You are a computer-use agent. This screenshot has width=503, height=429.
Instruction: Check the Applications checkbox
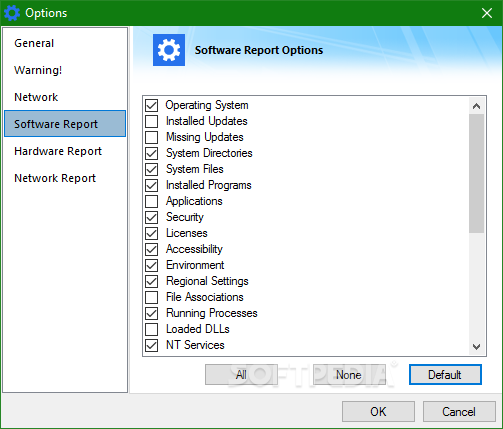(152, 201)
